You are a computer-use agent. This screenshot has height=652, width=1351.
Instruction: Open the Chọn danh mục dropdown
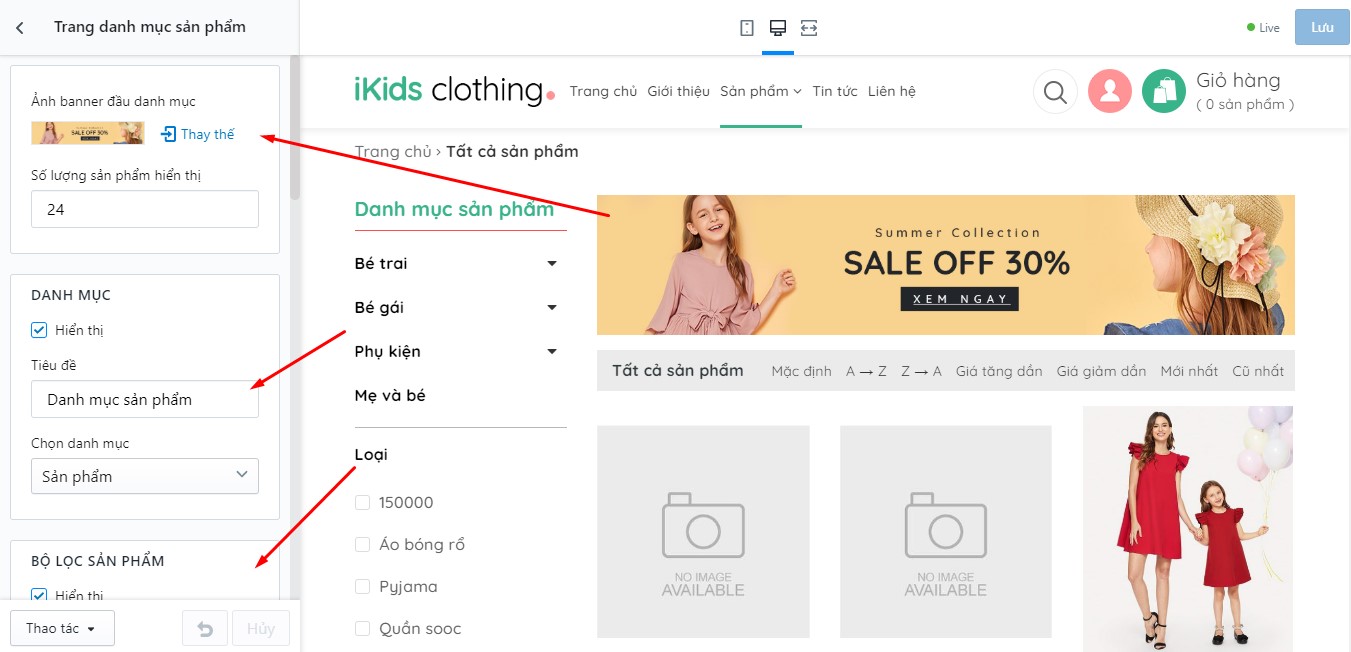click(145, 476)
